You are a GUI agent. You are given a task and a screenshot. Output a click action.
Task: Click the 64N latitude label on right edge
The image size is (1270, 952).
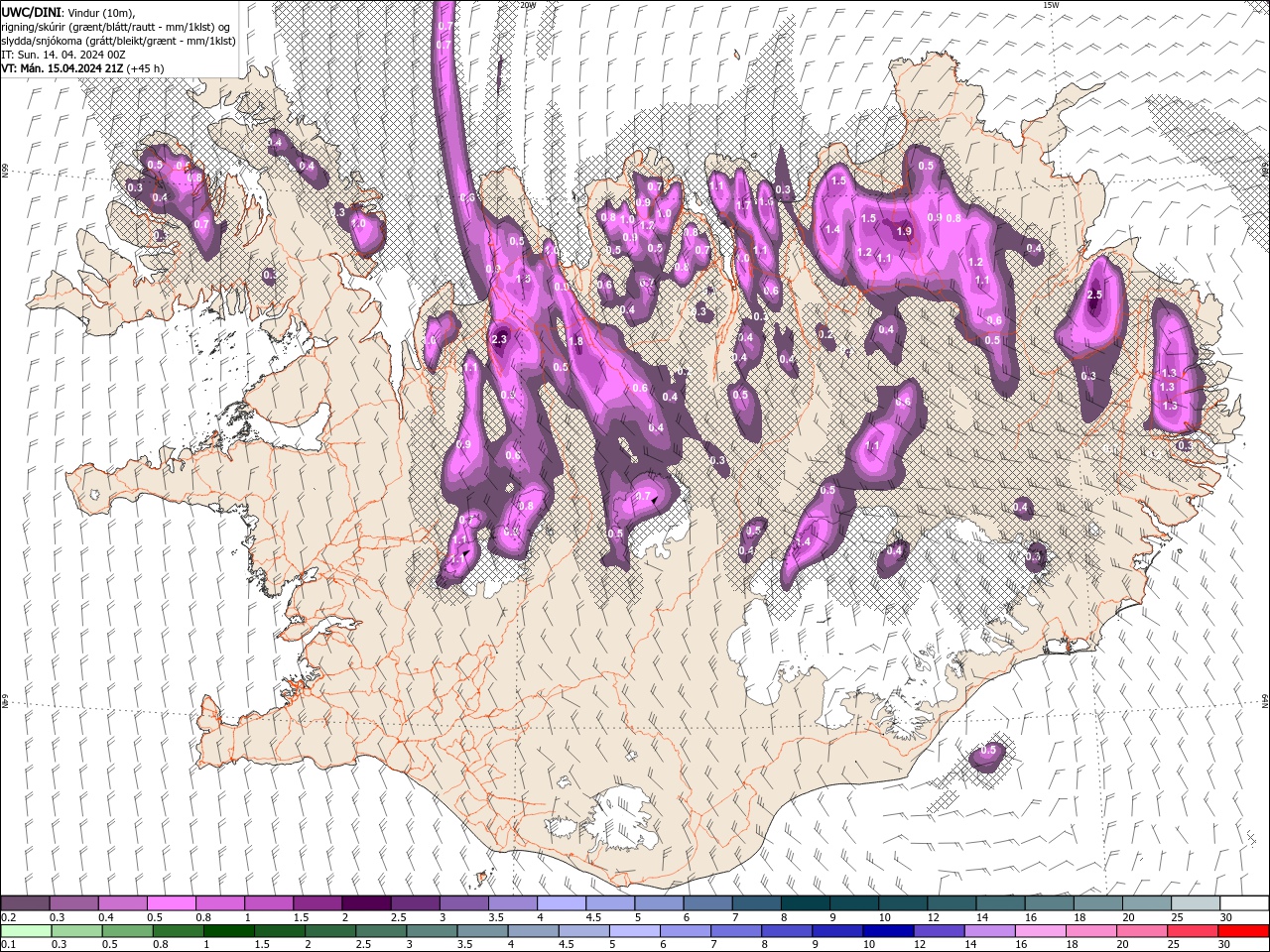pyautogui.click(x=1265, y=700)
